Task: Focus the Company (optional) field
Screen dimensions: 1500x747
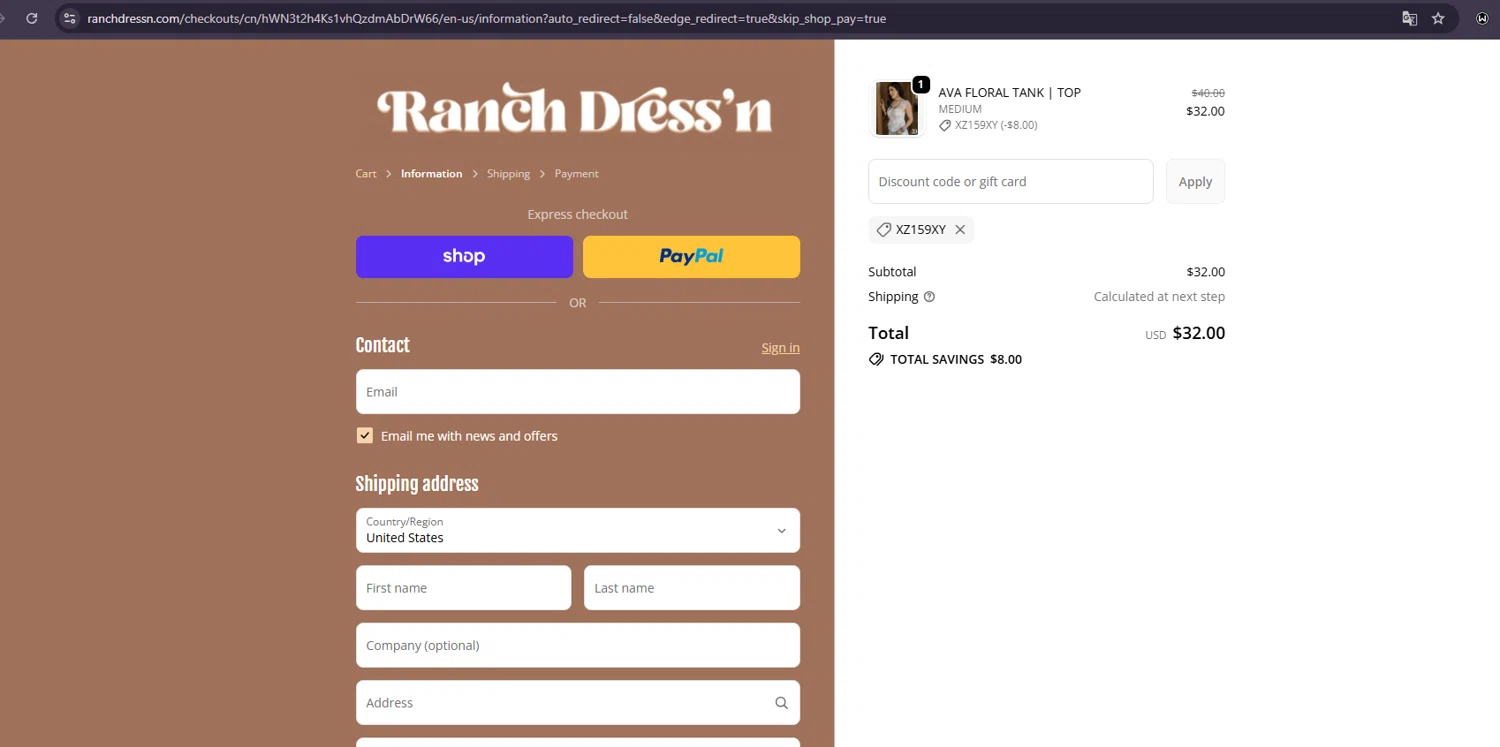Action: [578, 645]
